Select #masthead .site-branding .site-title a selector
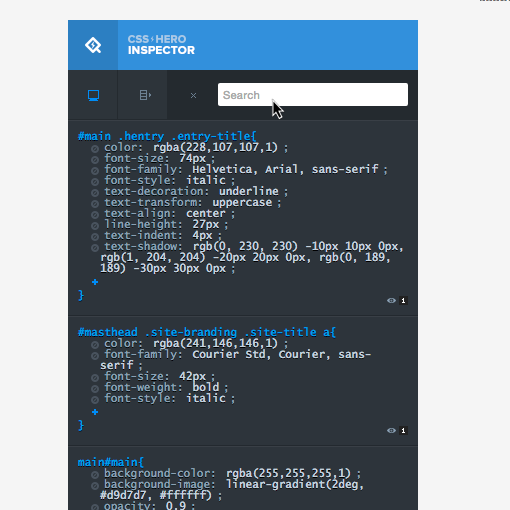Screen dimensions: 510x510 click(207, 332)
